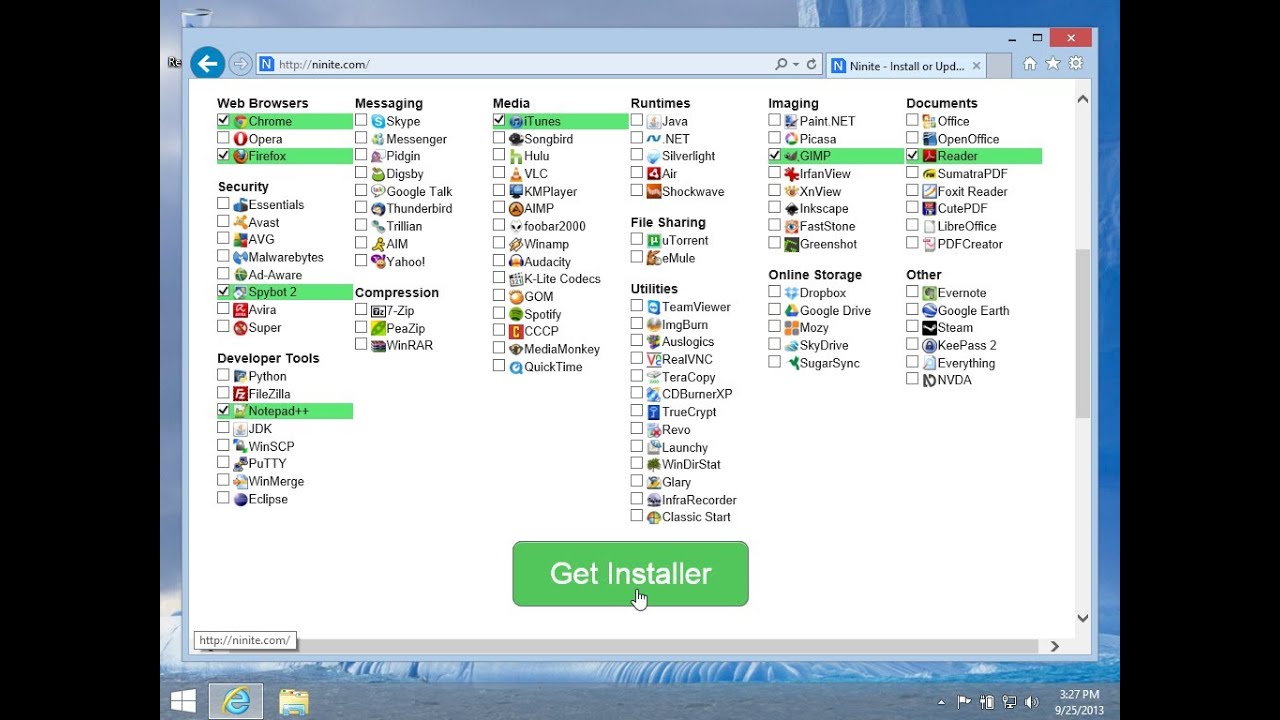Click the scroll down arrow
This screenshot has height=720, width=1280.
coord(1082,618)
